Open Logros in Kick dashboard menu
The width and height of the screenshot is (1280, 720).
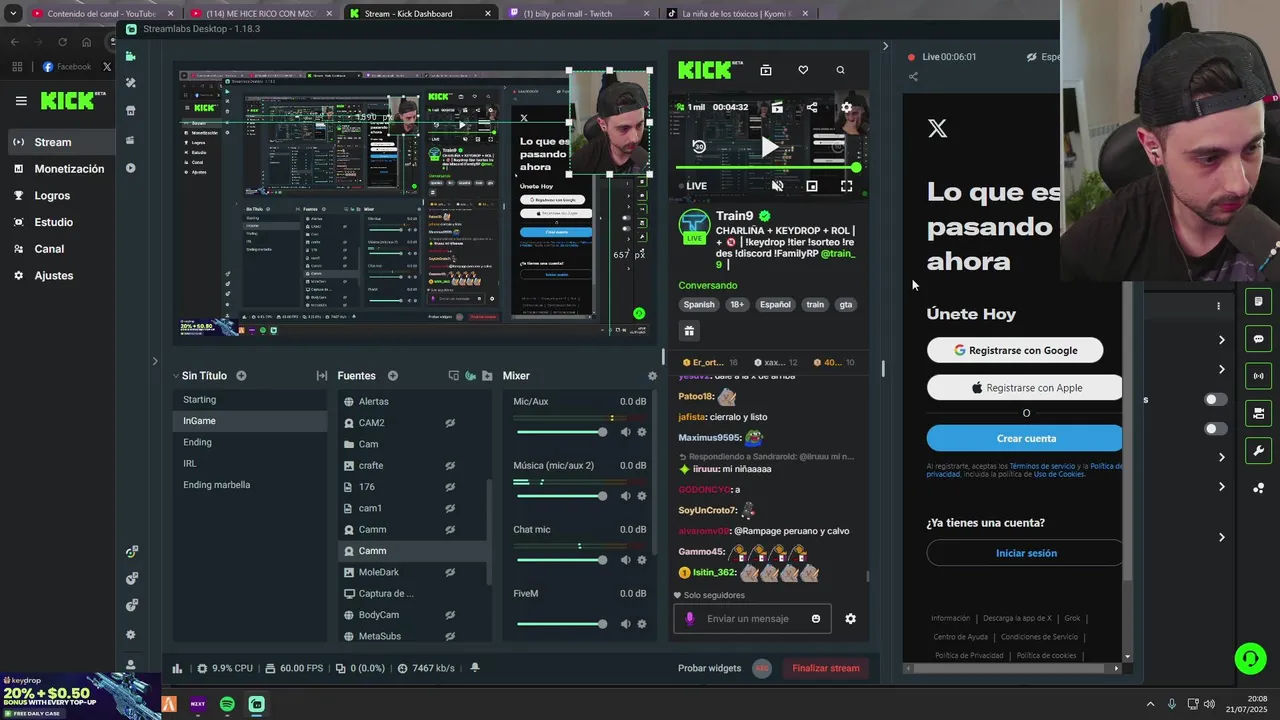pyautogui.click(x=52, y=196)
